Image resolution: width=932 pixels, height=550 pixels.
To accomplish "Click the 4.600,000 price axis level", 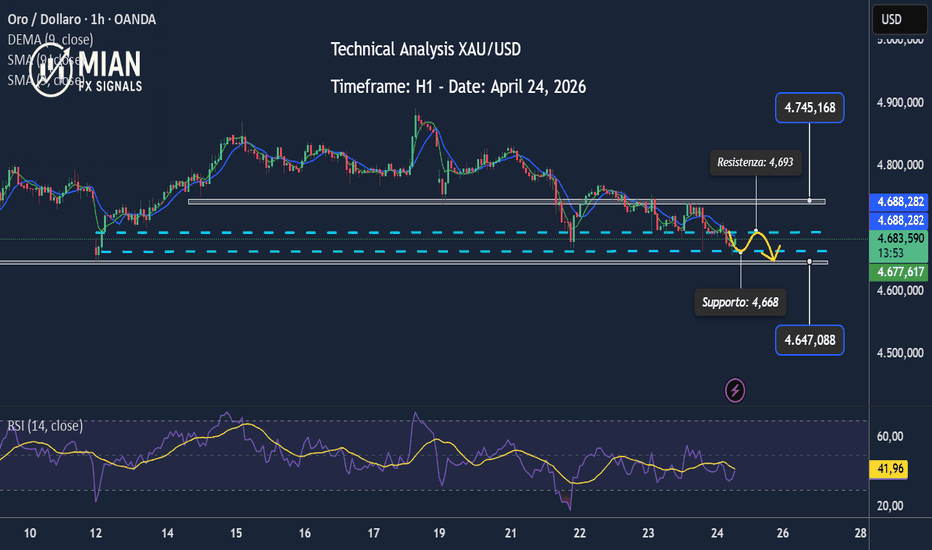I will pos(900,290).
